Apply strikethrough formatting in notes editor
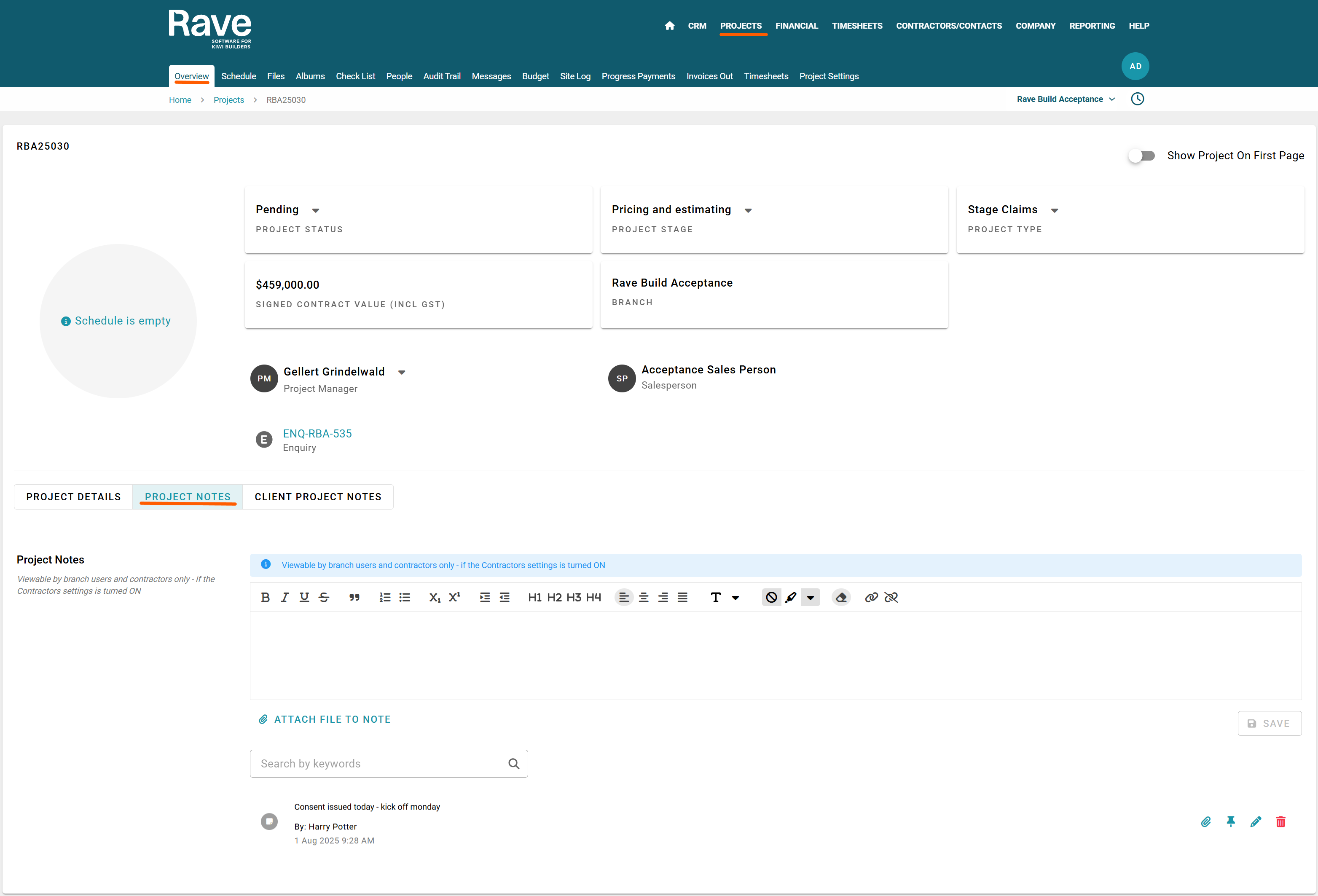1318x896 pixels. 324,597
